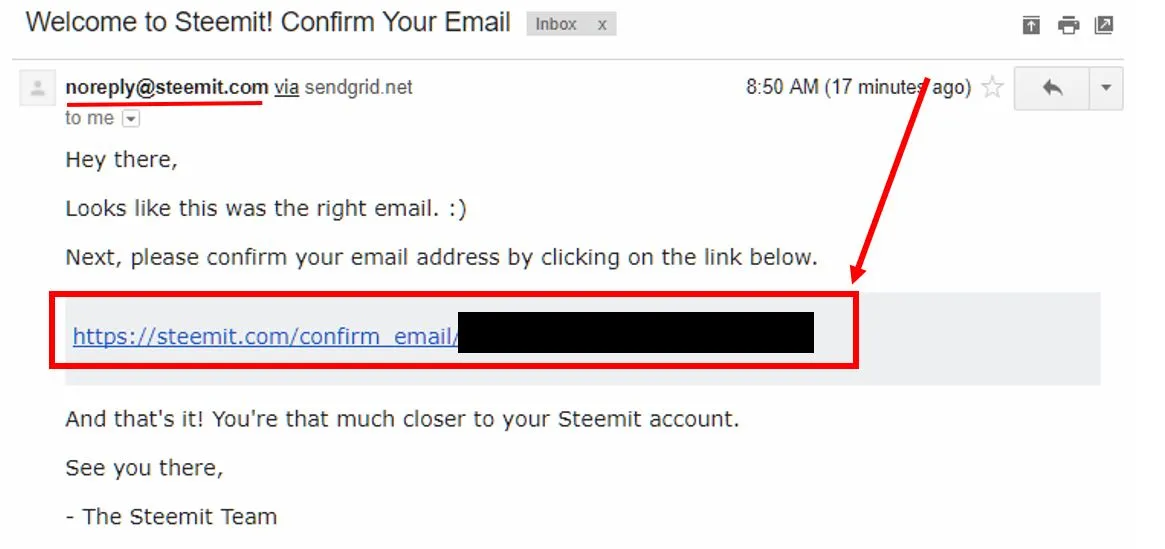Viewport: 1165px width, 549px height.
Task: Click the "via" link in sender line
Action: [287, 88]
